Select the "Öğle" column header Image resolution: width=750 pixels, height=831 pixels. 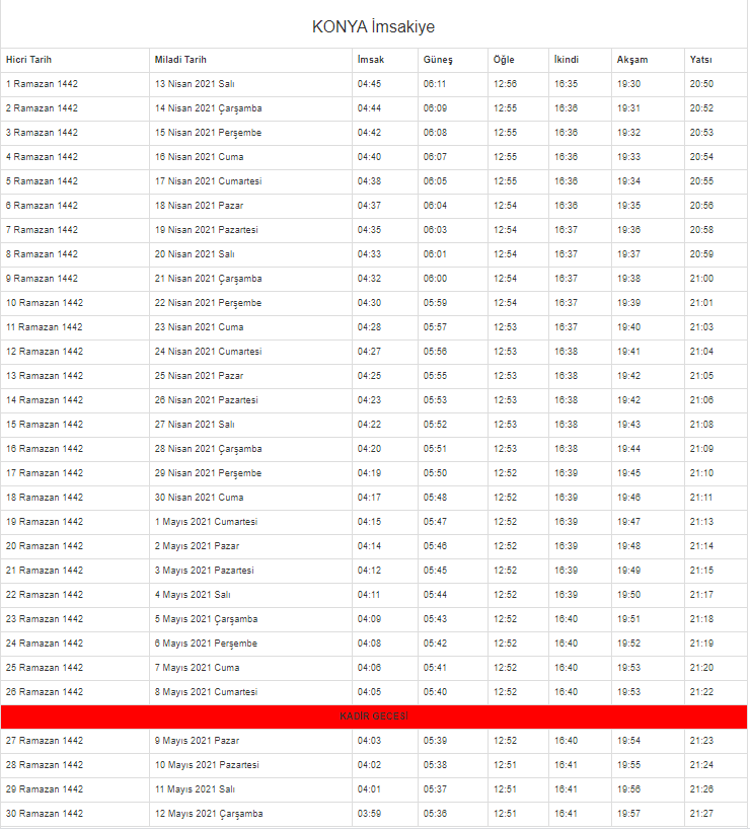click(x=503, y=60)
